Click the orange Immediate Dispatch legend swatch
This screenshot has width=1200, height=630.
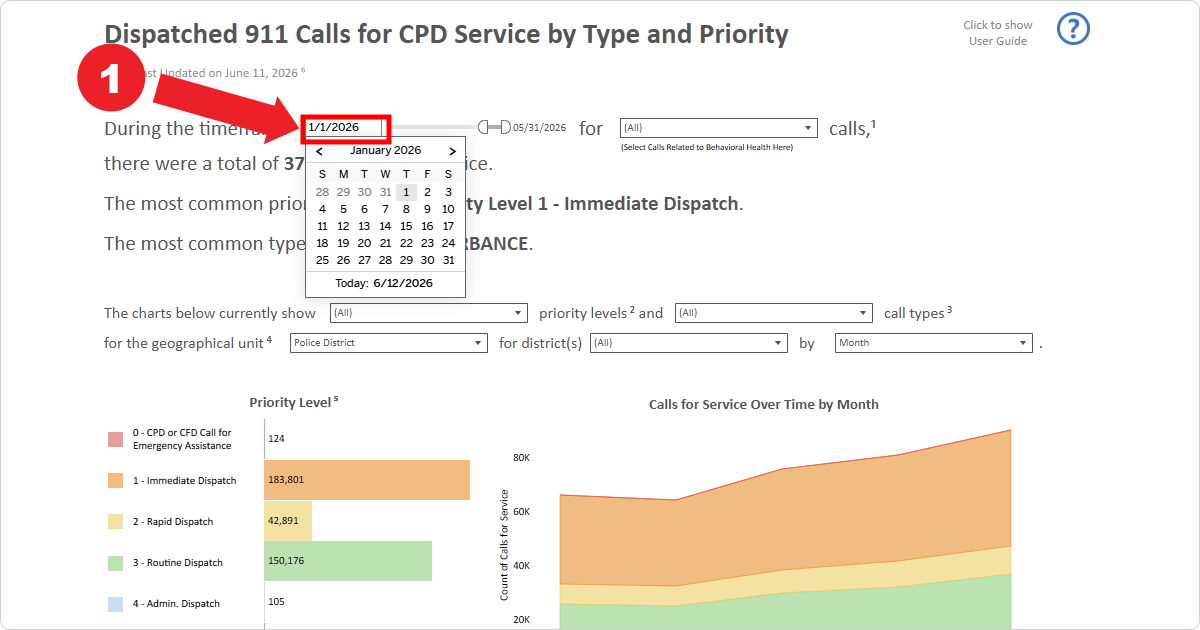pos(115,480)
